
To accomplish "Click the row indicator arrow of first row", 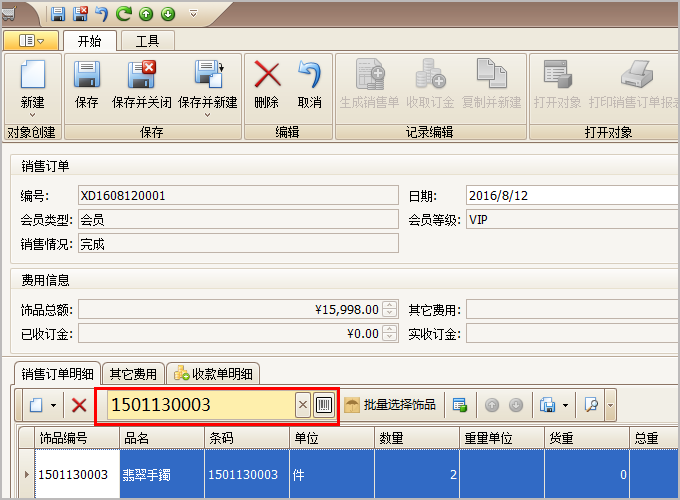I will point(26,474).
